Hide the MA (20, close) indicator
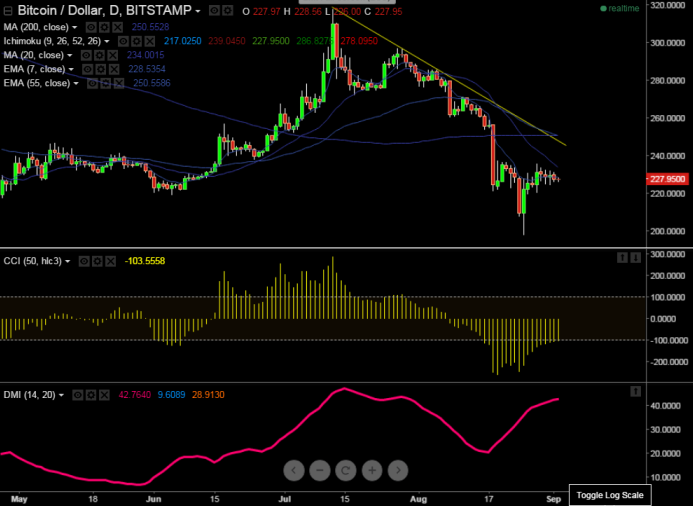Image resolution: width=693 pixels, height=506 pixels. click(x=86, y=55)
